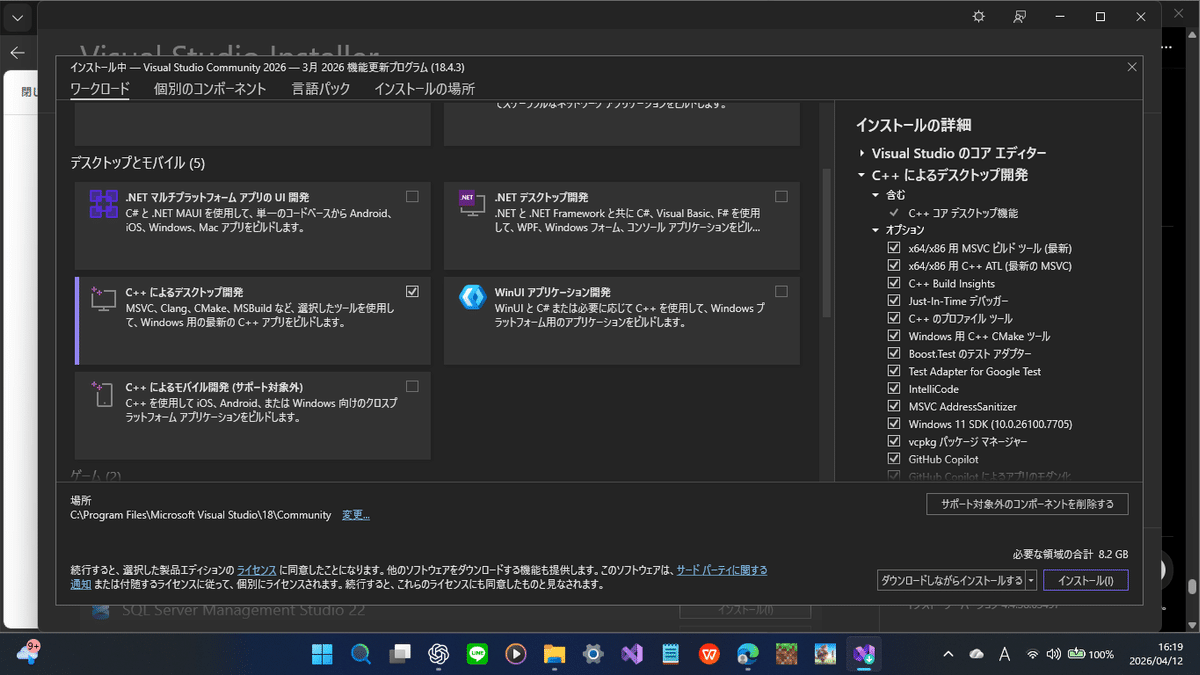
Task: Open the 変更 link to change install location
Action: pos(355,514)
